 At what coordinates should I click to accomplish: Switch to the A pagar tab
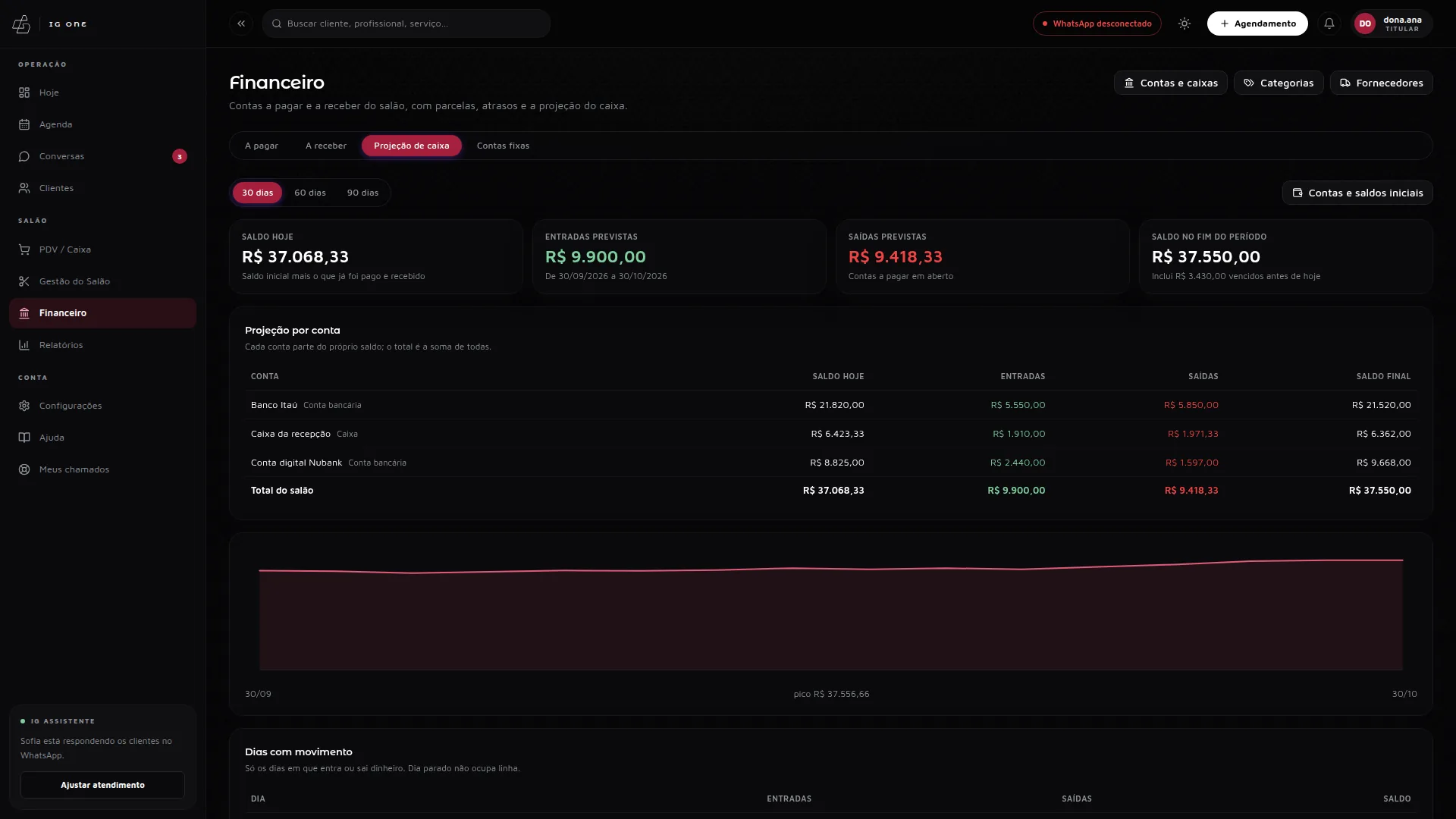click(x=262, y=146)
